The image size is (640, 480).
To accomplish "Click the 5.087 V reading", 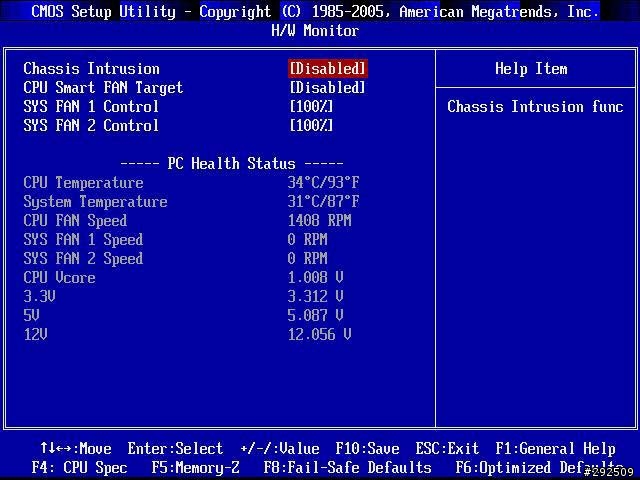I will (x=316, y=315).
